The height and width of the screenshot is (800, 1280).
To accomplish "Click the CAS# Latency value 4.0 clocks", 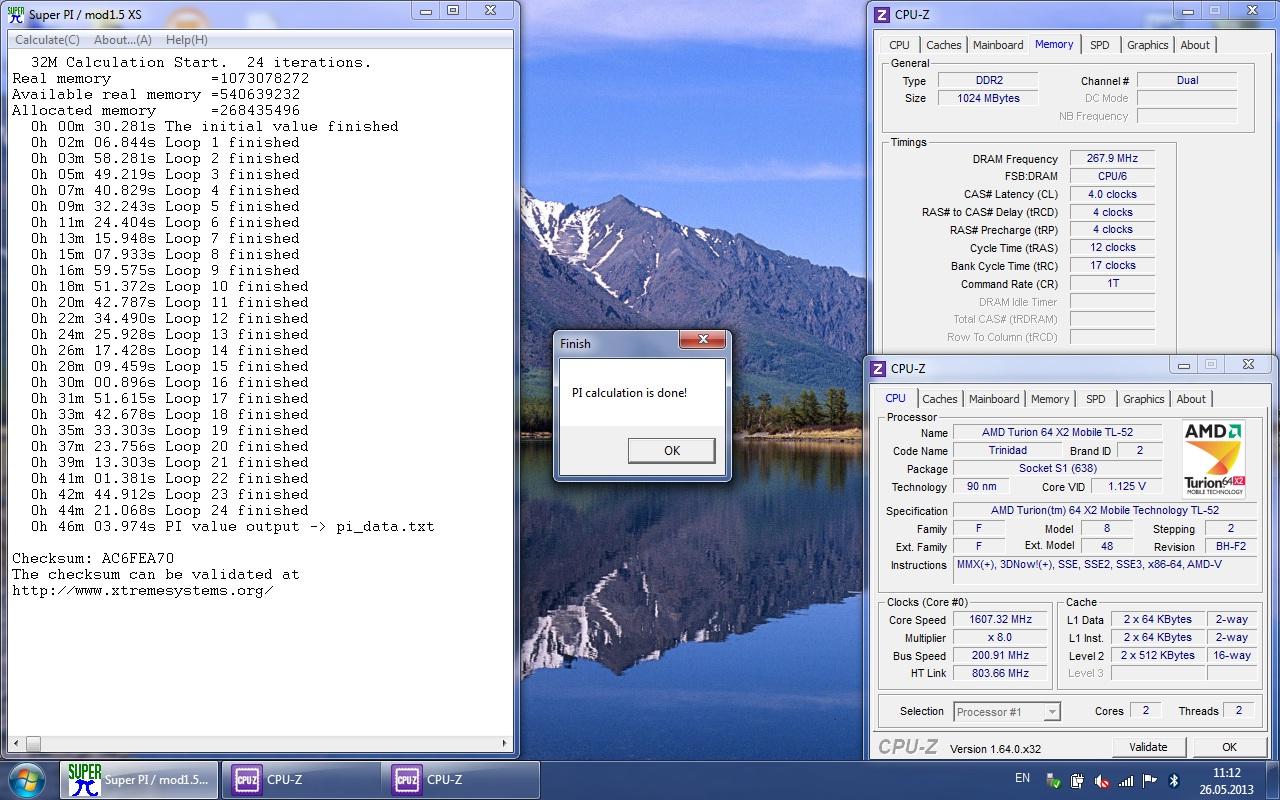I will 1112,194.
